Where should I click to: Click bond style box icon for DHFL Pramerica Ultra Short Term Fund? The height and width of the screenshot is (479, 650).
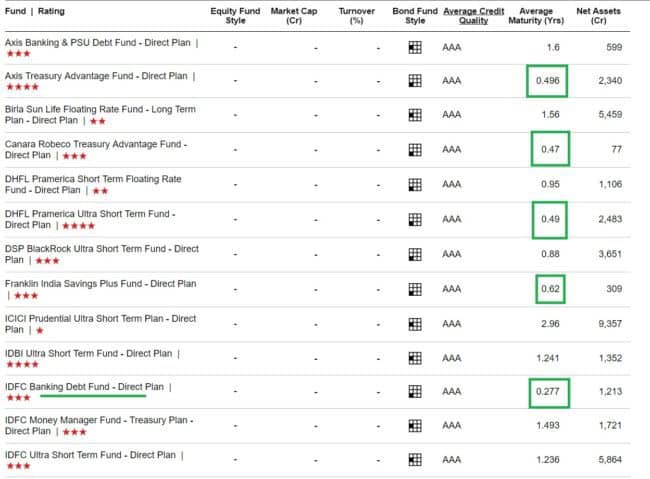(415, 219)
